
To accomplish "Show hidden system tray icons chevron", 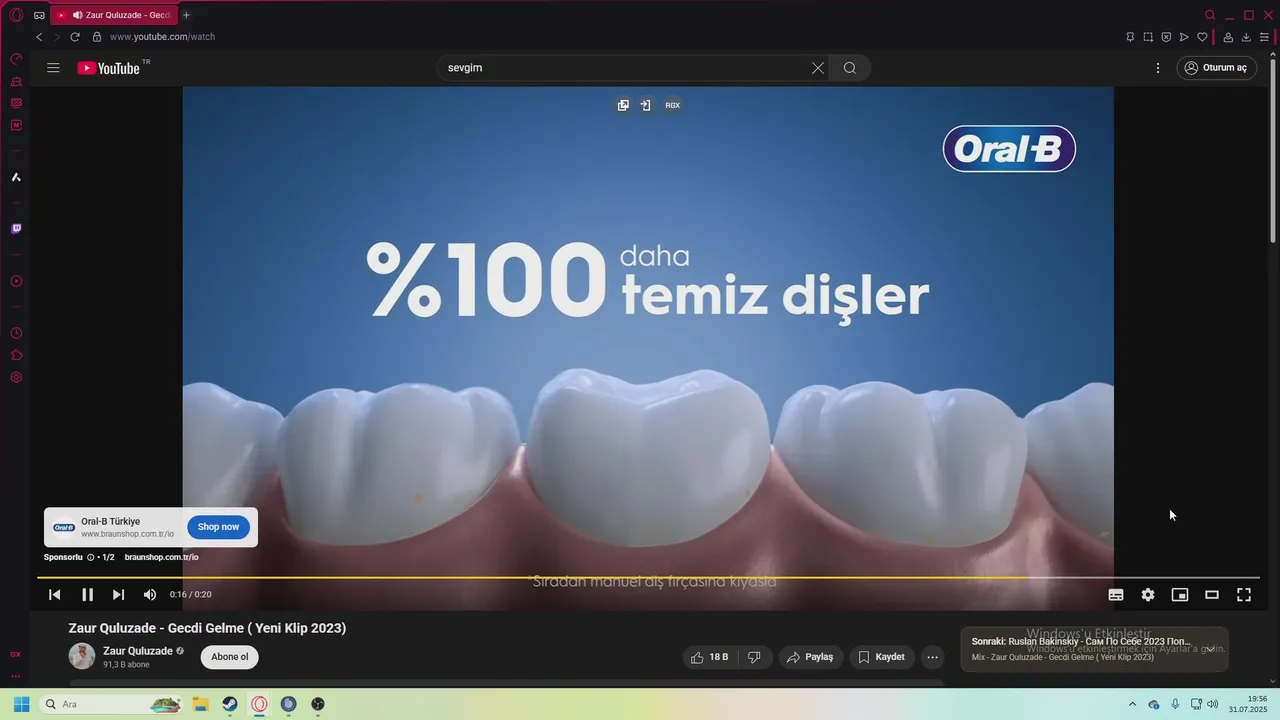I will click(1132, 704).
